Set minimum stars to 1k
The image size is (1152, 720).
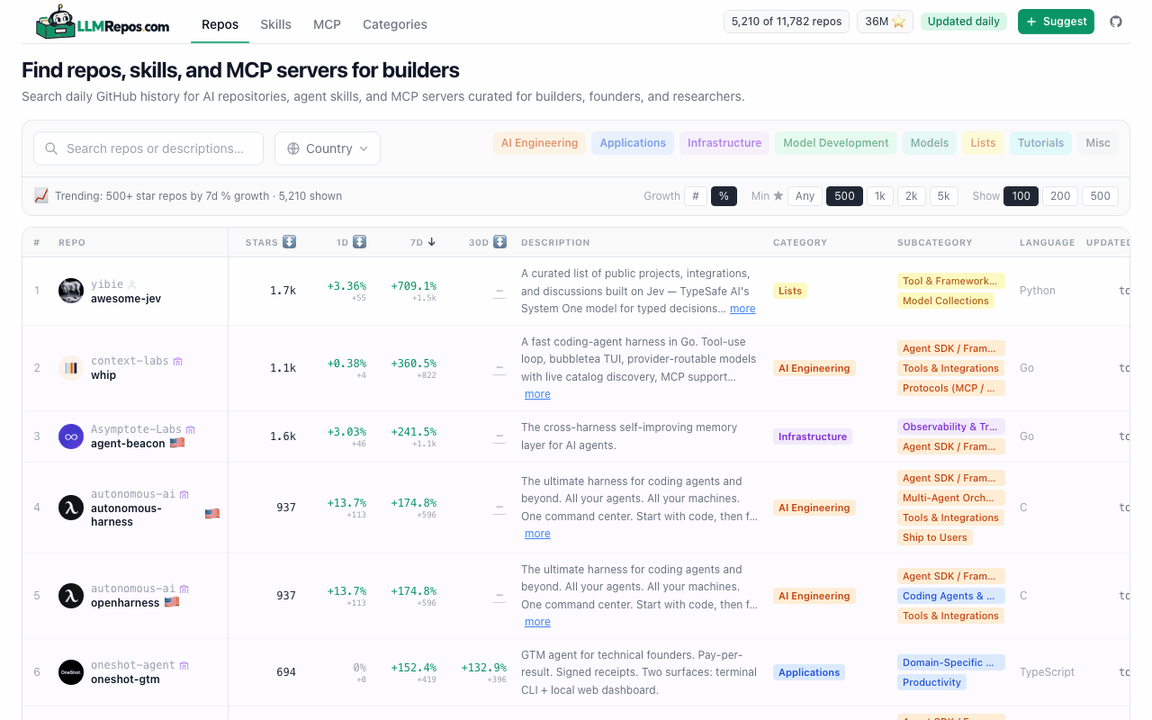point(879,196)
